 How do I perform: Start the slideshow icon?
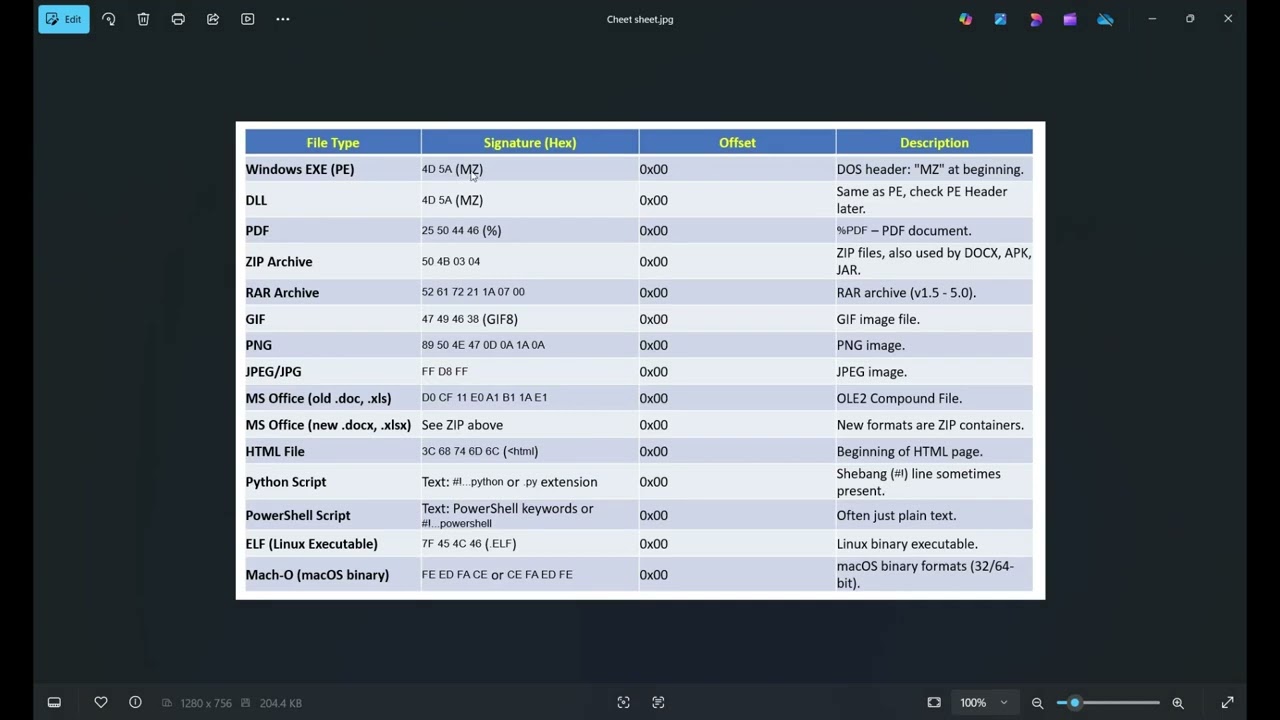pos(248,19)
